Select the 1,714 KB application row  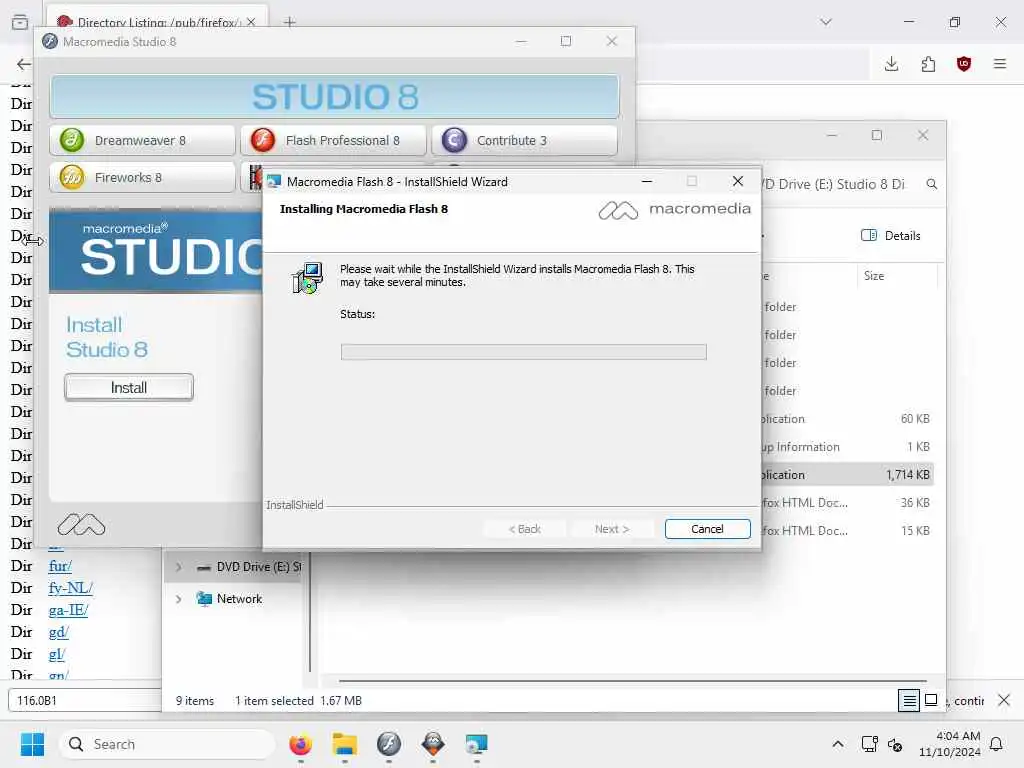click(847, 475)
